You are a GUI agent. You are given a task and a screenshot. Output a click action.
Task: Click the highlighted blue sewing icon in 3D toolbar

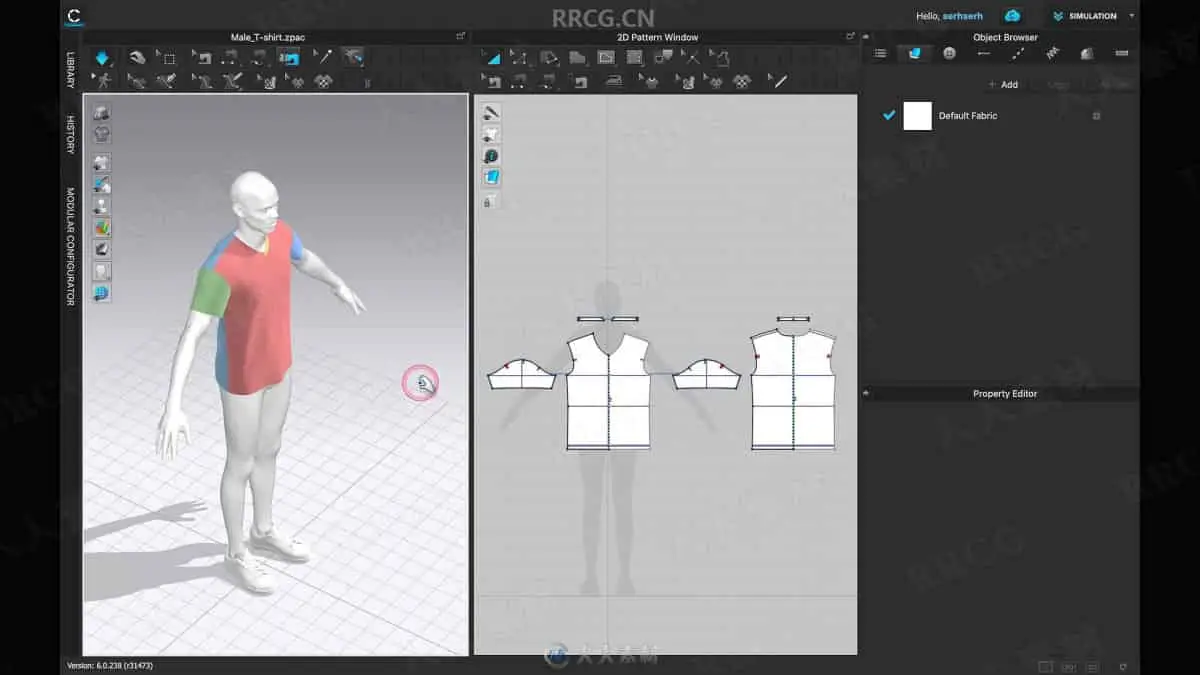coord(290,57)
